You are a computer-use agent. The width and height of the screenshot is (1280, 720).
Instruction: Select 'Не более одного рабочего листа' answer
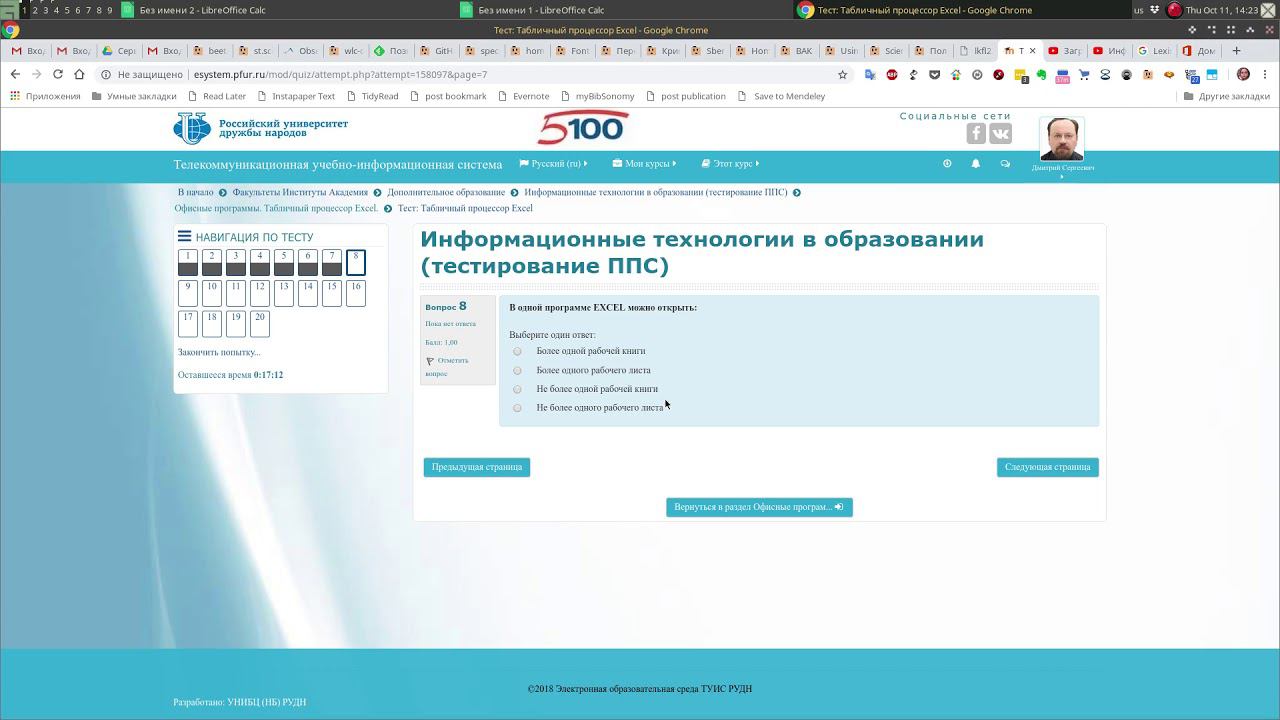click(x=517, y=408)
